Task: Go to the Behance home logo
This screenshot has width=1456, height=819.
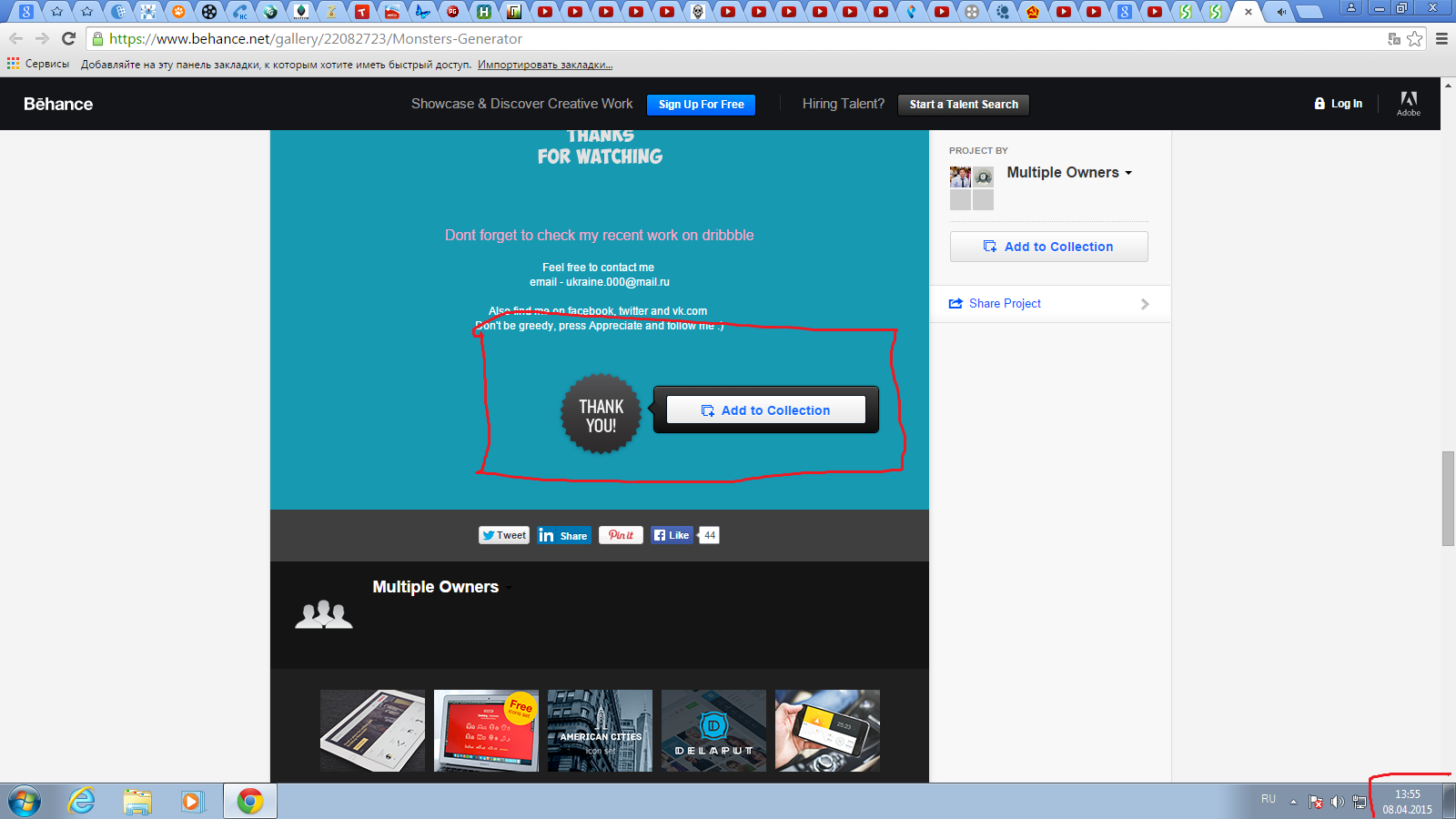Action: [x=58, y=104]
